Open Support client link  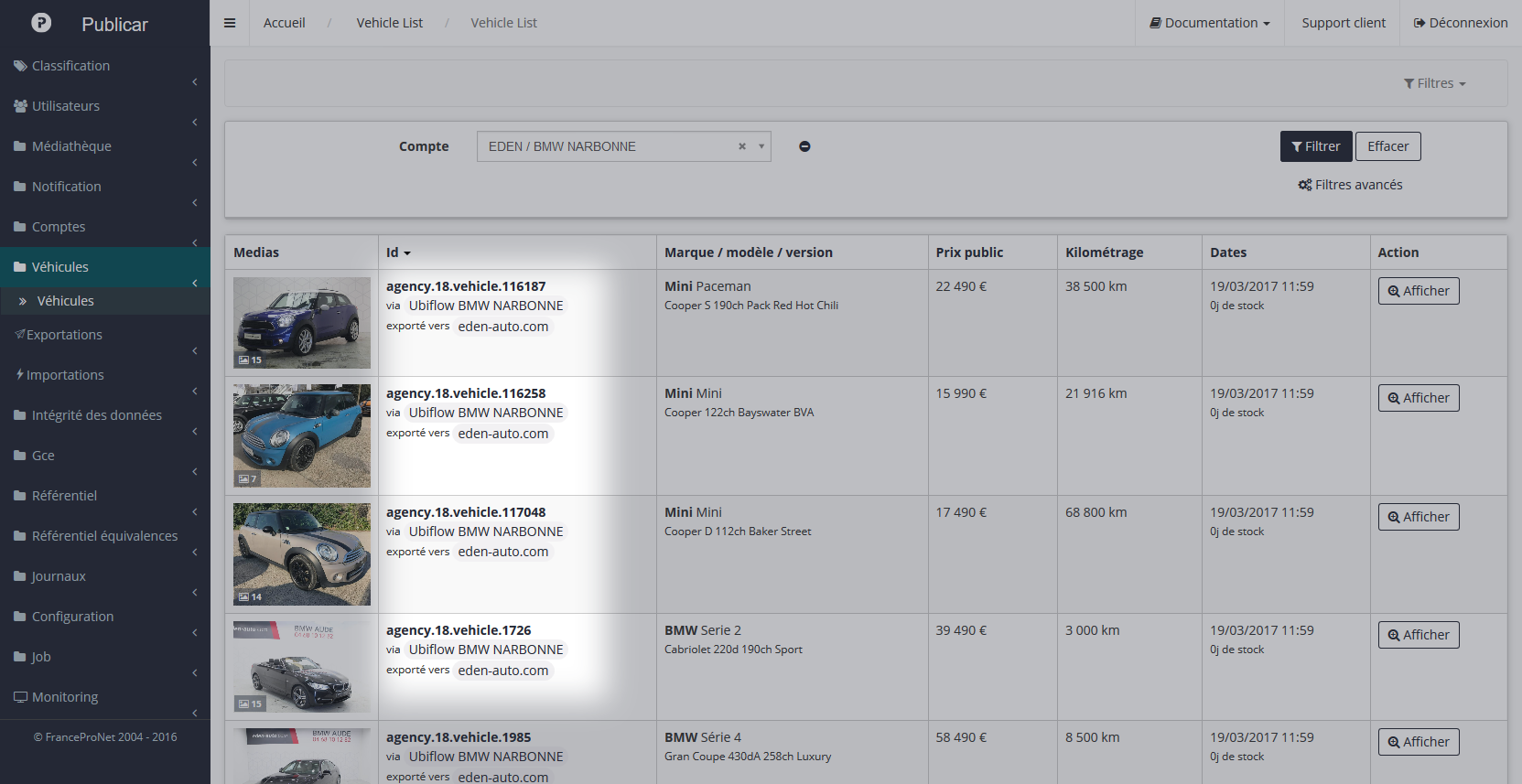pos(1344,23)
